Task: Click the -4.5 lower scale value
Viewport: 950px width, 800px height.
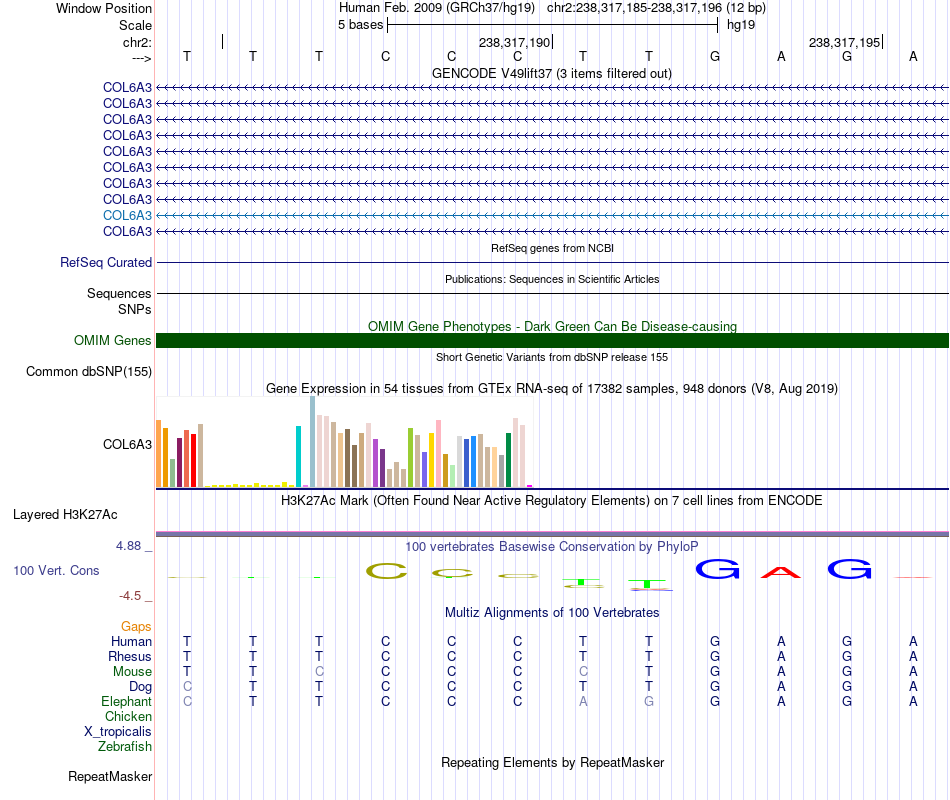Action: (130, 596)
